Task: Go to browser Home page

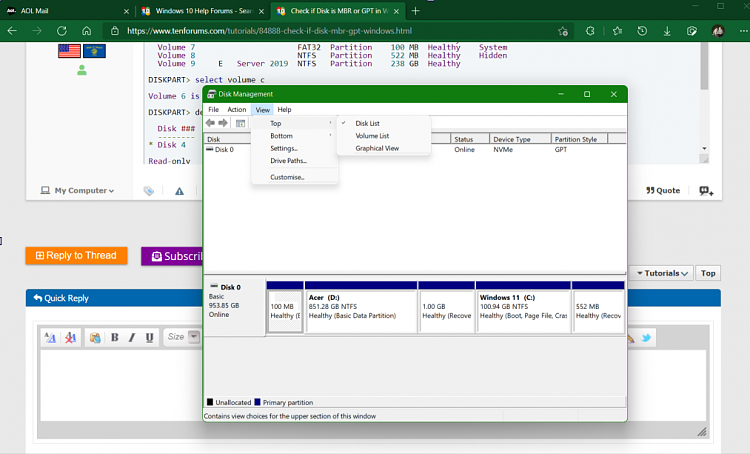Action: pos(87,31)
